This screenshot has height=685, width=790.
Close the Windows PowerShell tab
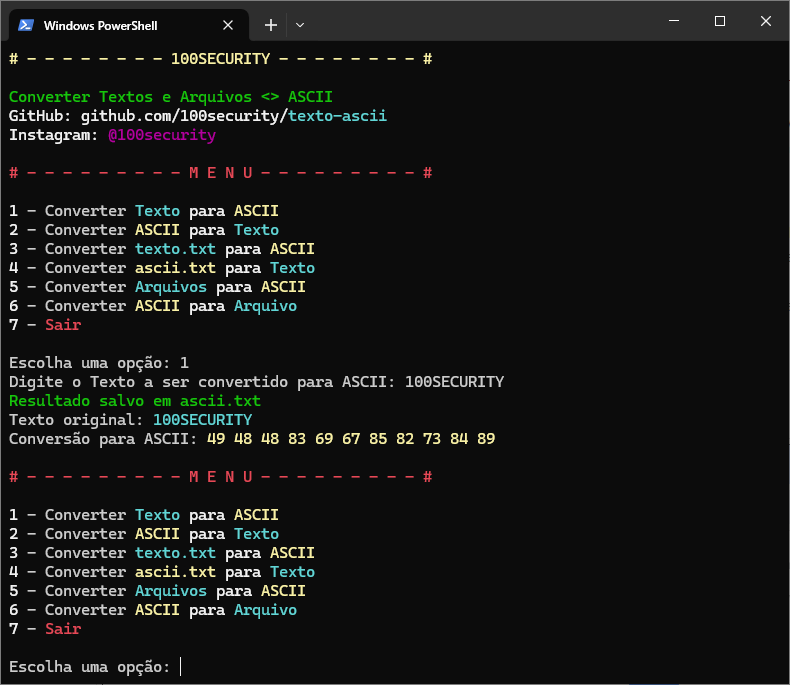click(x=228, y=25)
